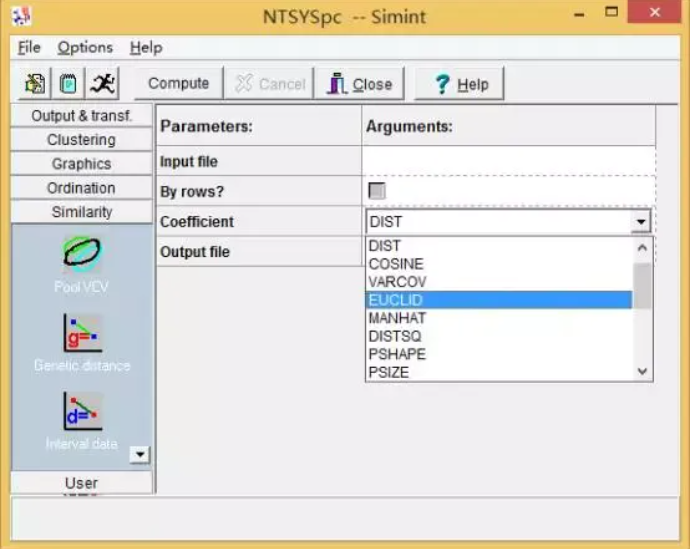This screenshot has width=690, height=549.
Task: Choose COSINE from the coefficient list
Action: tap(499, 264)
